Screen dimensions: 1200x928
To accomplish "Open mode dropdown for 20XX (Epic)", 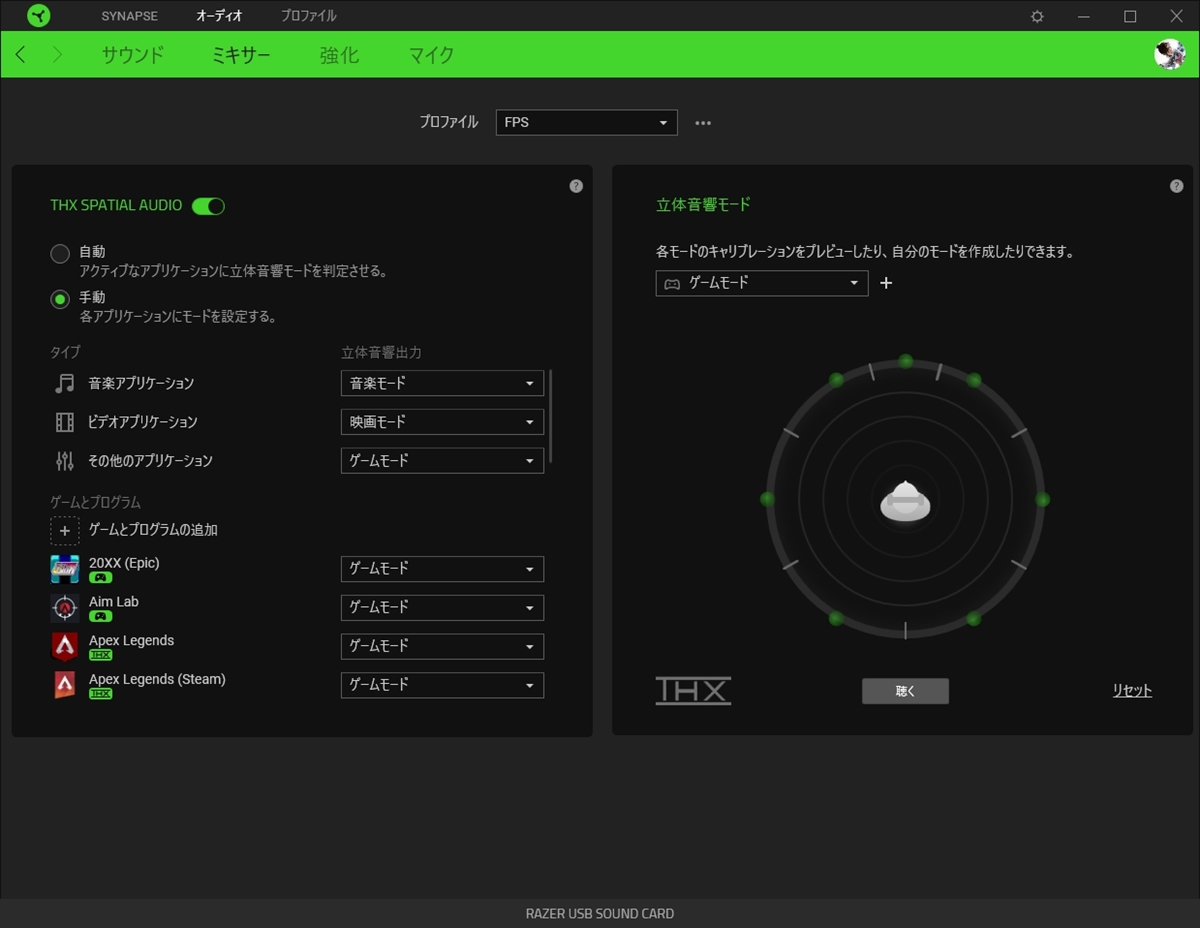I will tap(442, 569).
